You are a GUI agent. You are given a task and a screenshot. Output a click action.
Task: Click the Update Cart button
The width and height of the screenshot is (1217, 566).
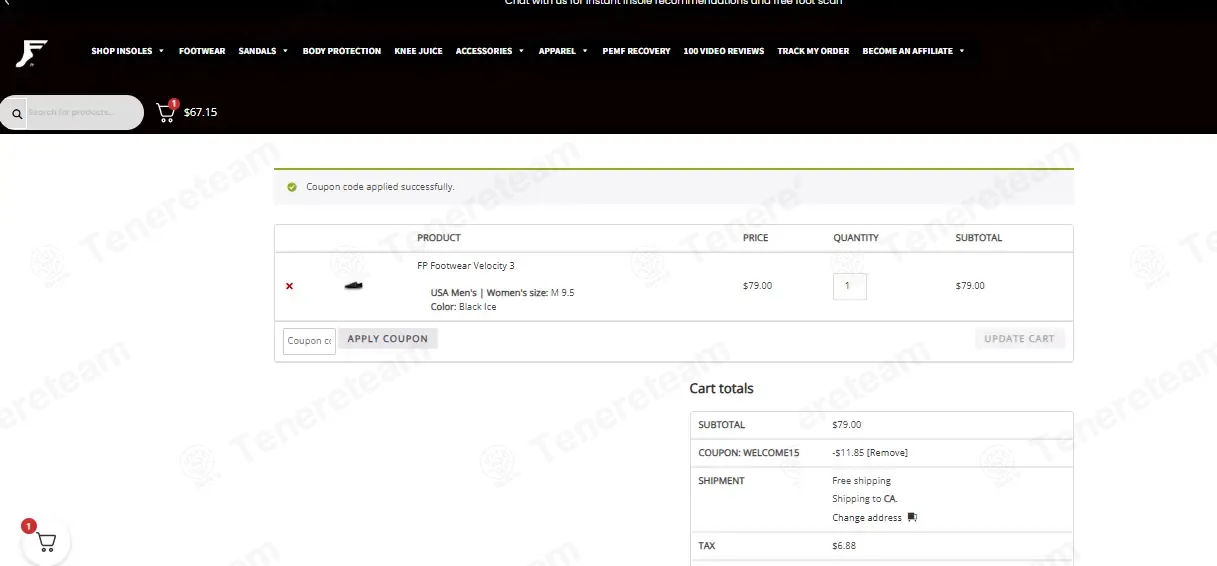click(x=1019, y=339)
